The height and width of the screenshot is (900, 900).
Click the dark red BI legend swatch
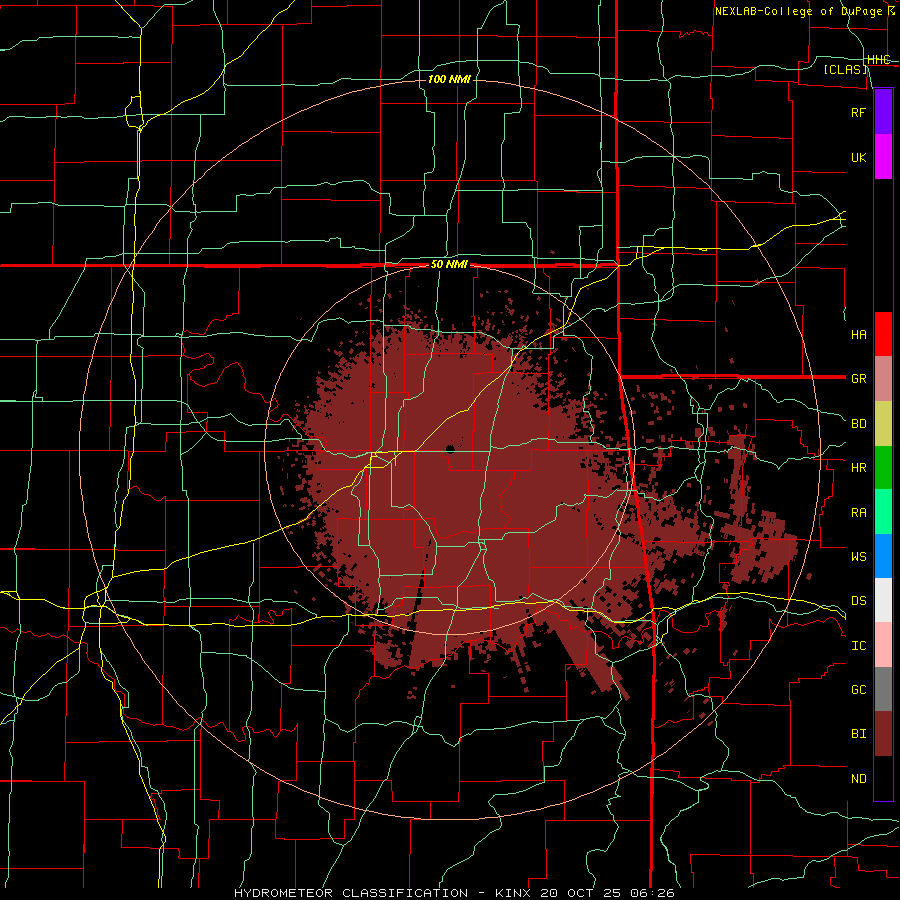[883, 734]
